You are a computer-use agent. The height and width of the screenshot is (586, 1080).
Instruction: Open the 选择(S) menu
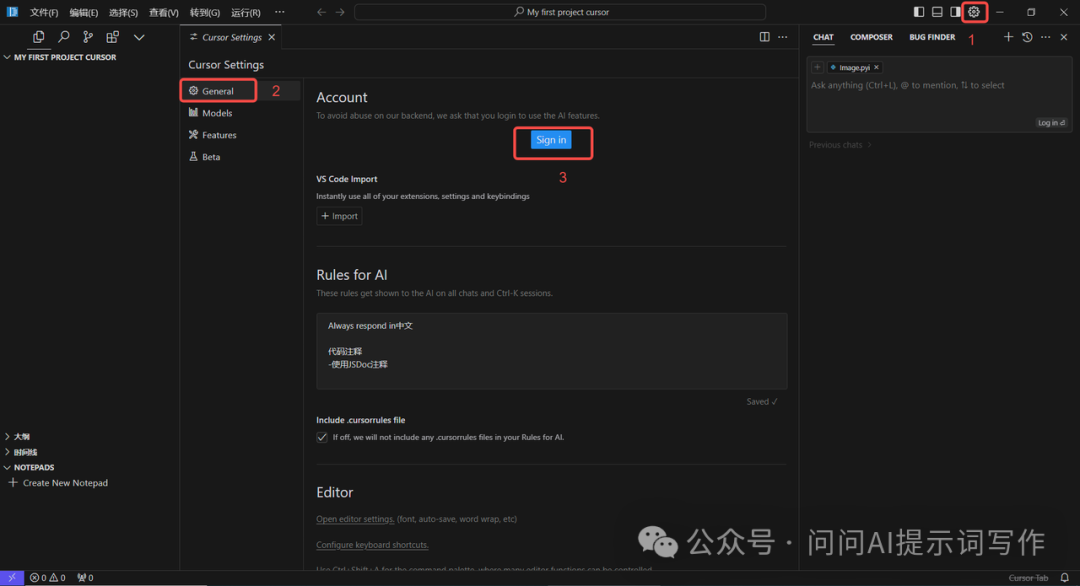coord(123,12)
